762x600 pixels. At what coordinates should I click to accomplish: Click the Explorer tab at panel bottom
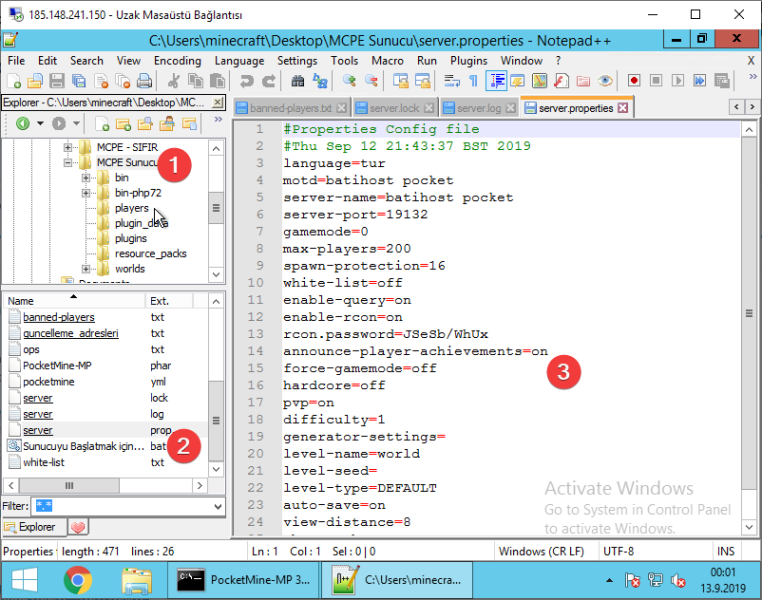34,527
